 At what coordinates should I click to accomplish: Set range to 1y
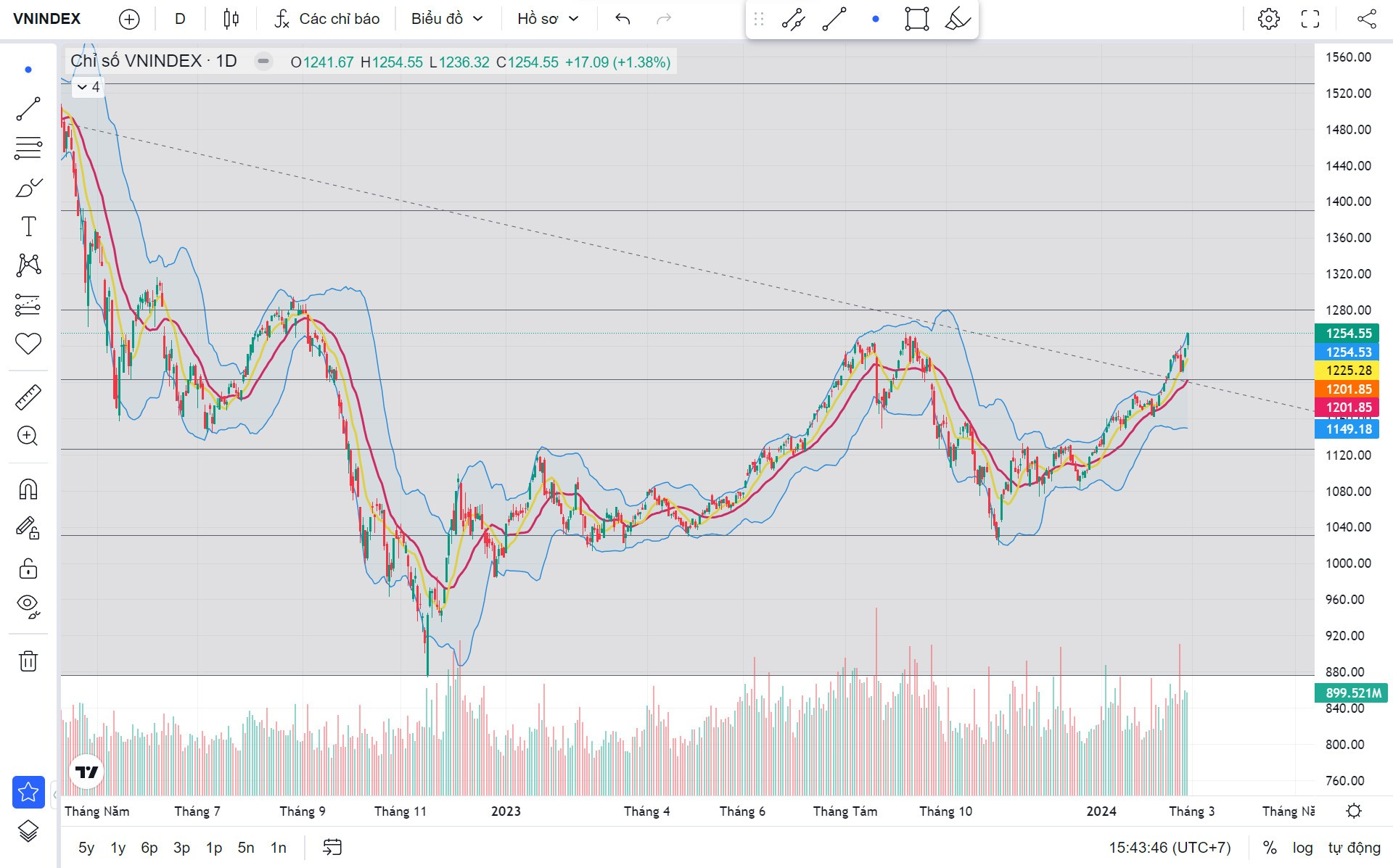tap(118, 848)
